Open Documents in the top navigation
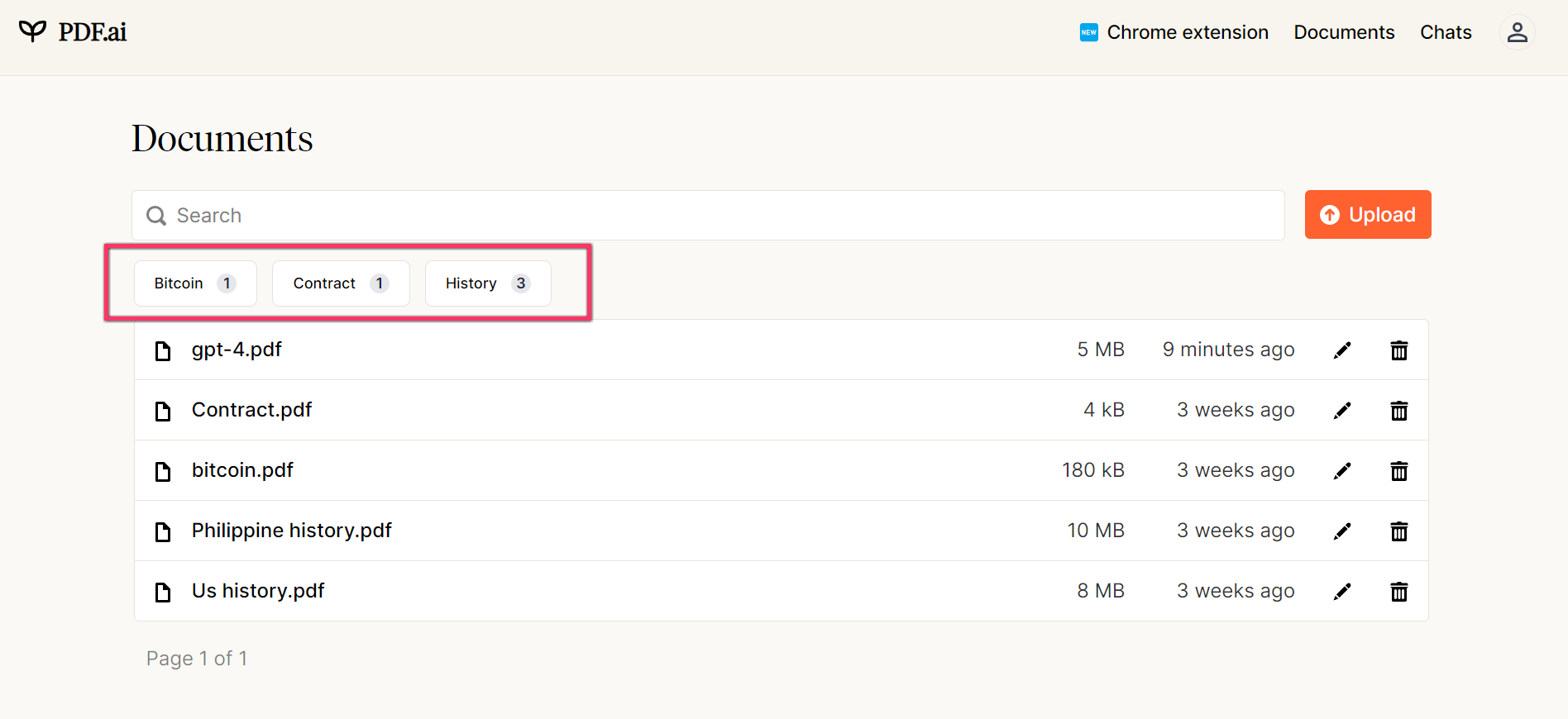 (1344, 32)
